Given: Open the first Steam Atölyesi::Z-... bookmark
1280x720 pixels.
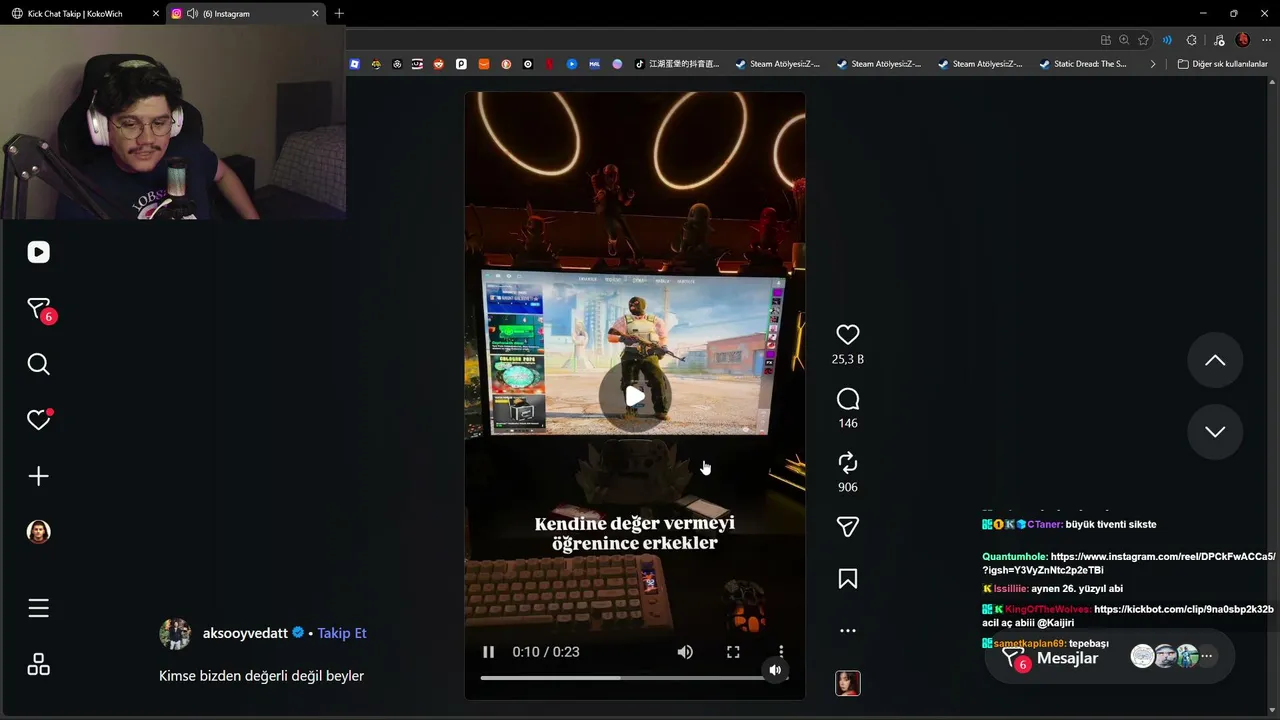Looking at the screenshot, I should pos(777,64).
